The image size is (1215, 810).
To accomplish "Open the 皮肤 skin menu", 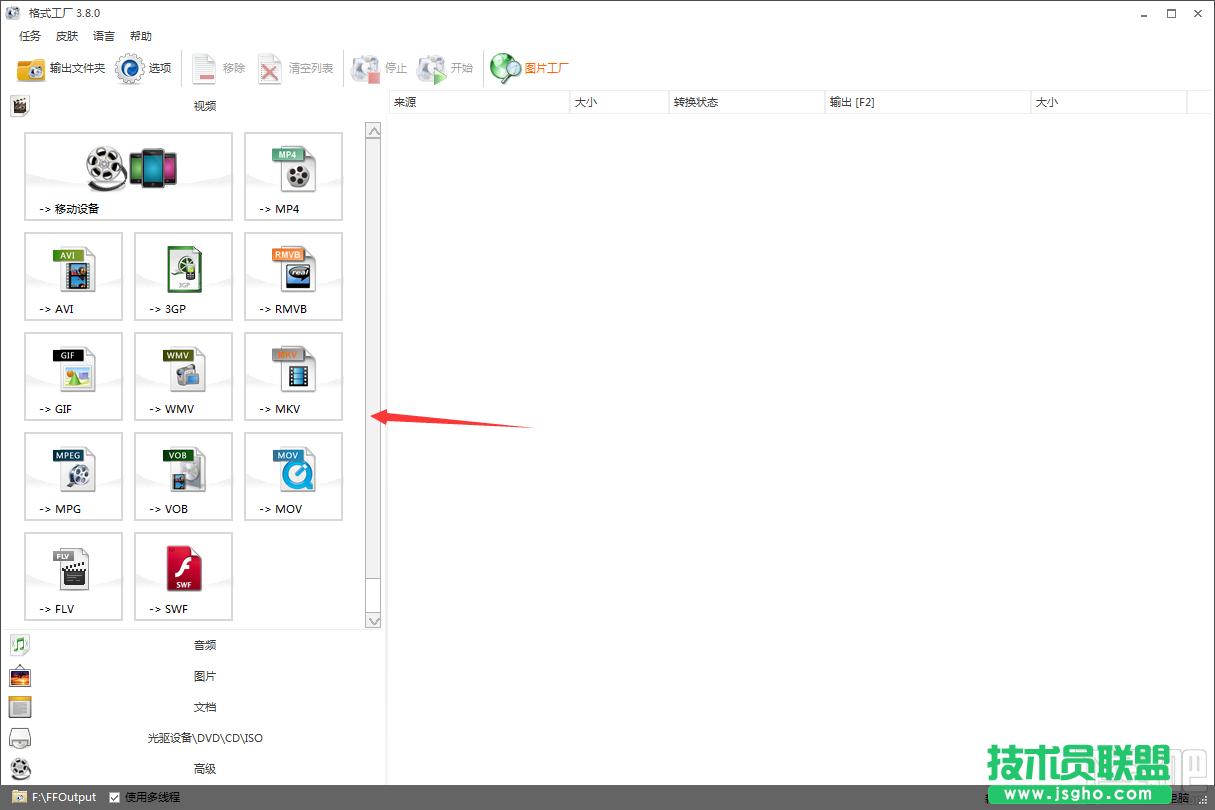I will click(x=67, y=36).
